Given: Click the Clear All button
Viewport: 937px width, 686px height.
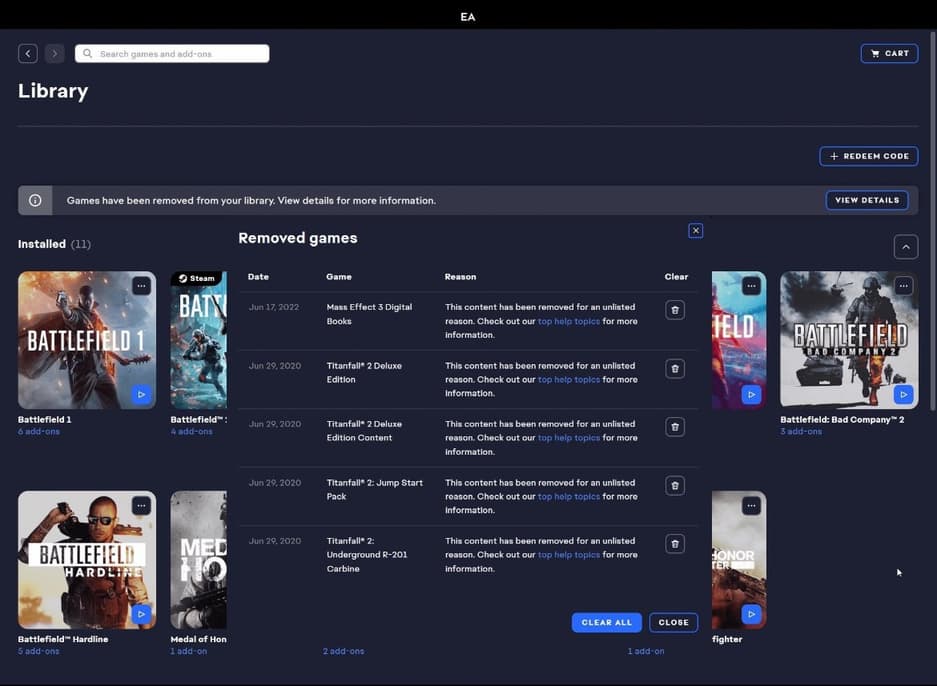Looking at the screenshot, I should [607, 623].
